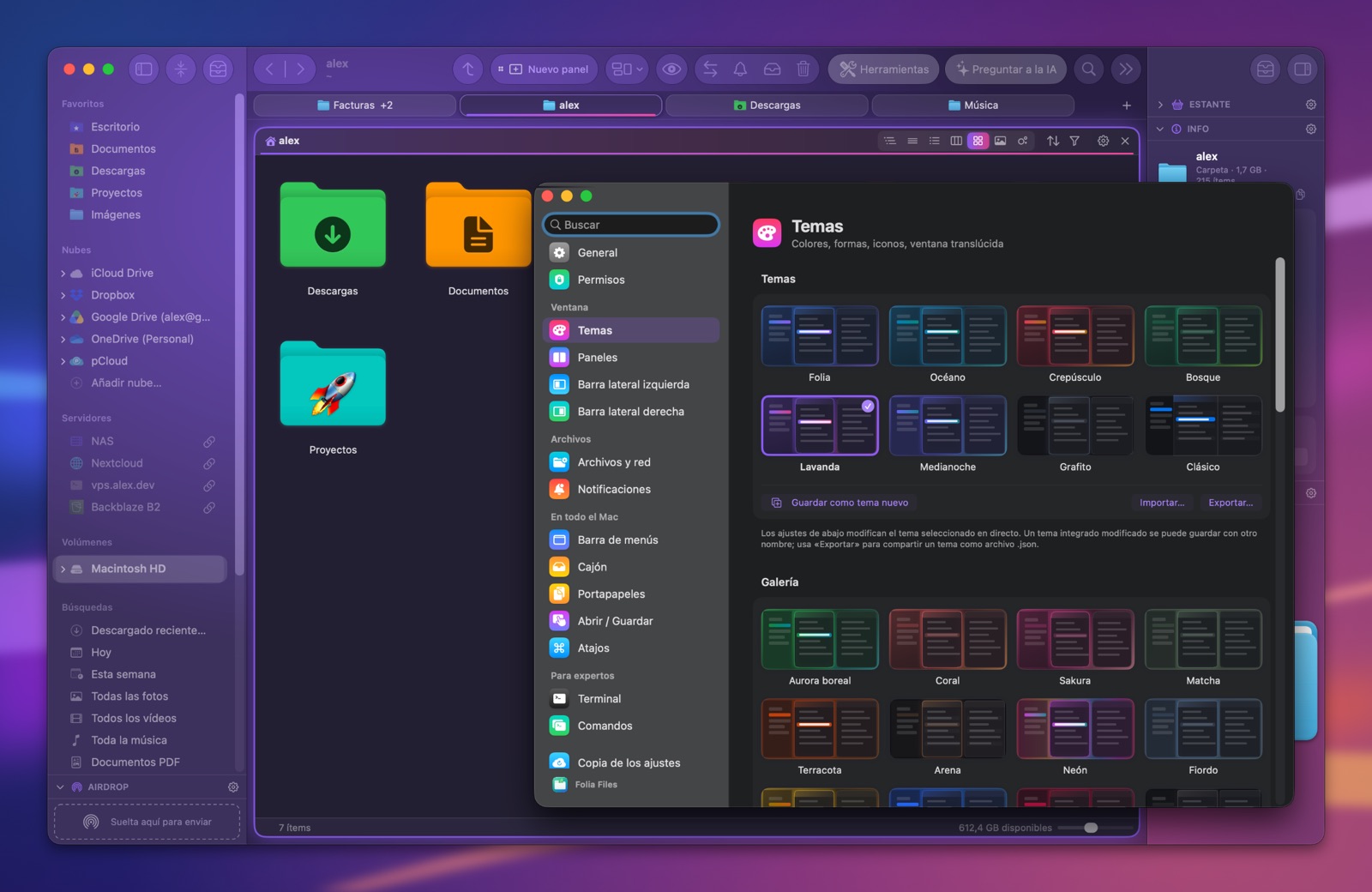Image resolution: width=1372 pixels, height=892 pixels.
Task: Open the search magnifier in toolbar
Action: click(x=1088, y=69)
